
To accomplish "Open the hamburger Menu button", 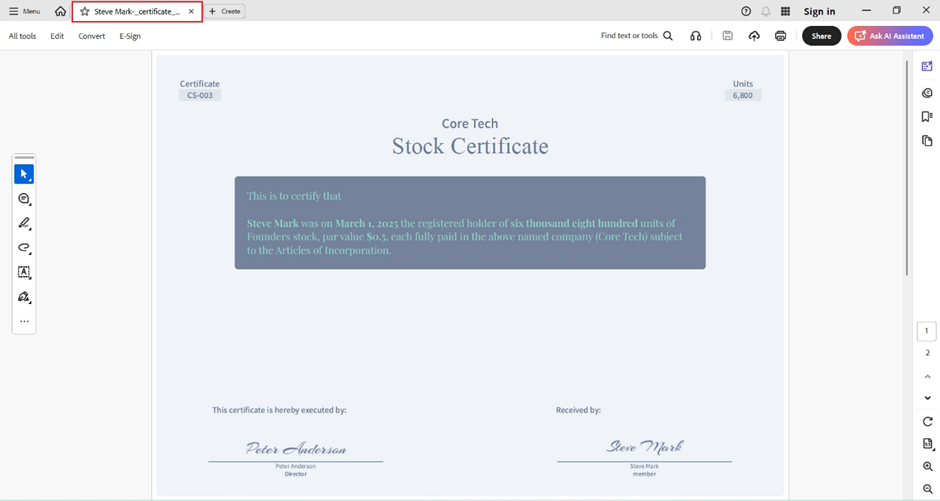I will click(x=24, y=11).
